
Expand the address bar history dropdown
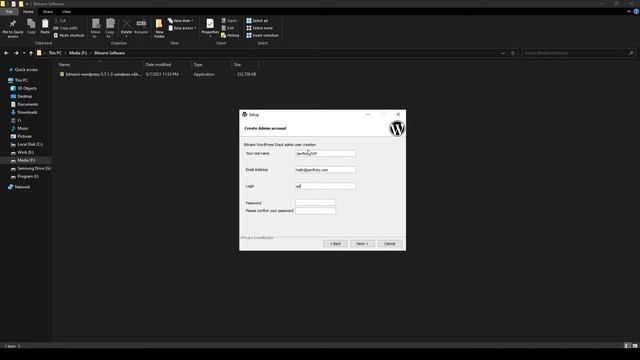[503, 53]
